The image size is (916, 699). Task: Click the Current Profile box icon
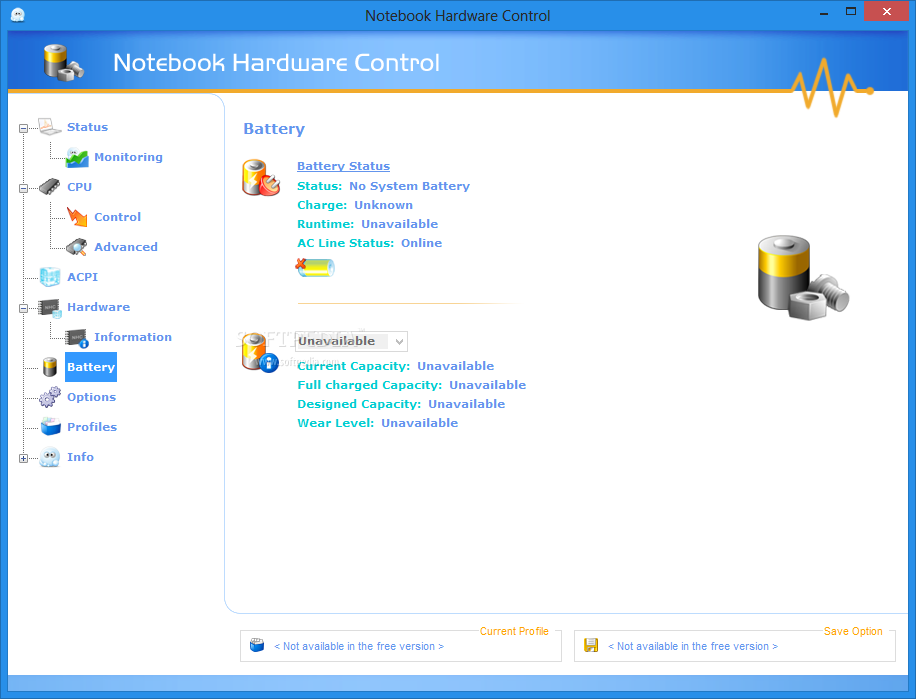tap(257, 645)
